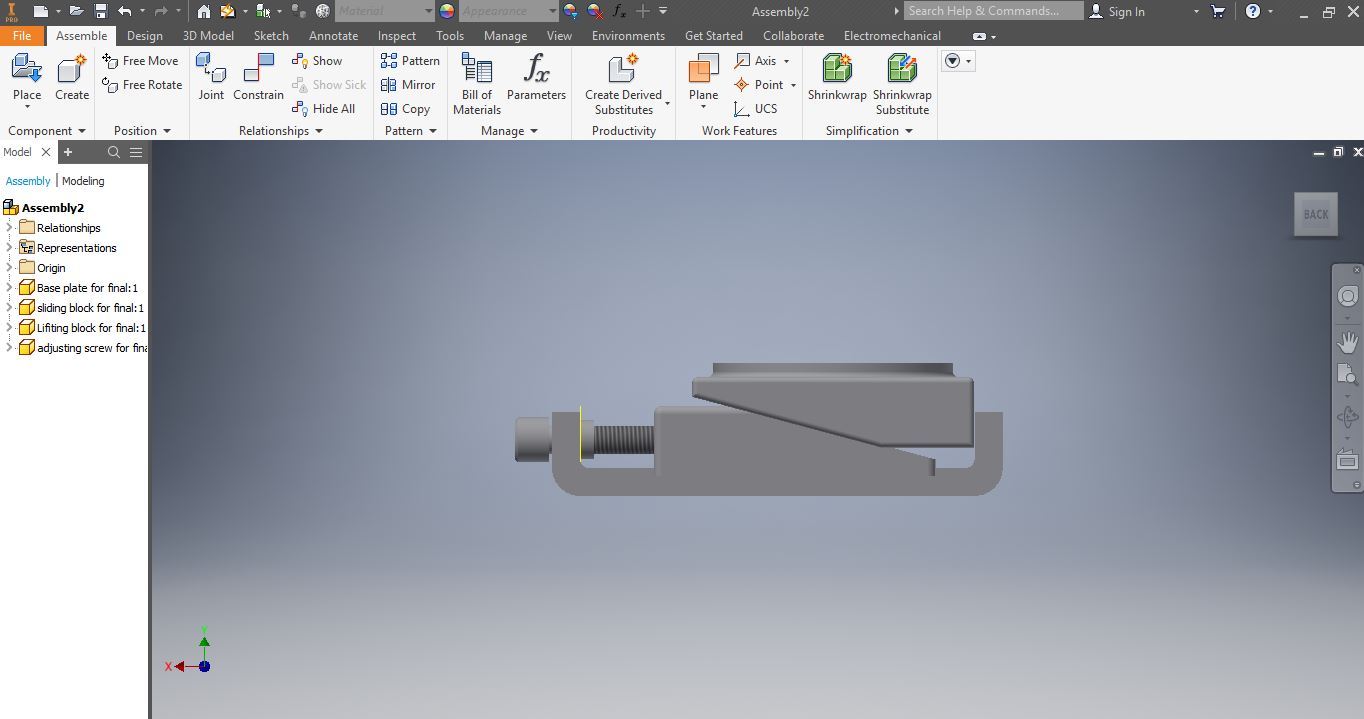
Task: Open the model browser options menu icon
Action: tap(136, 152)
